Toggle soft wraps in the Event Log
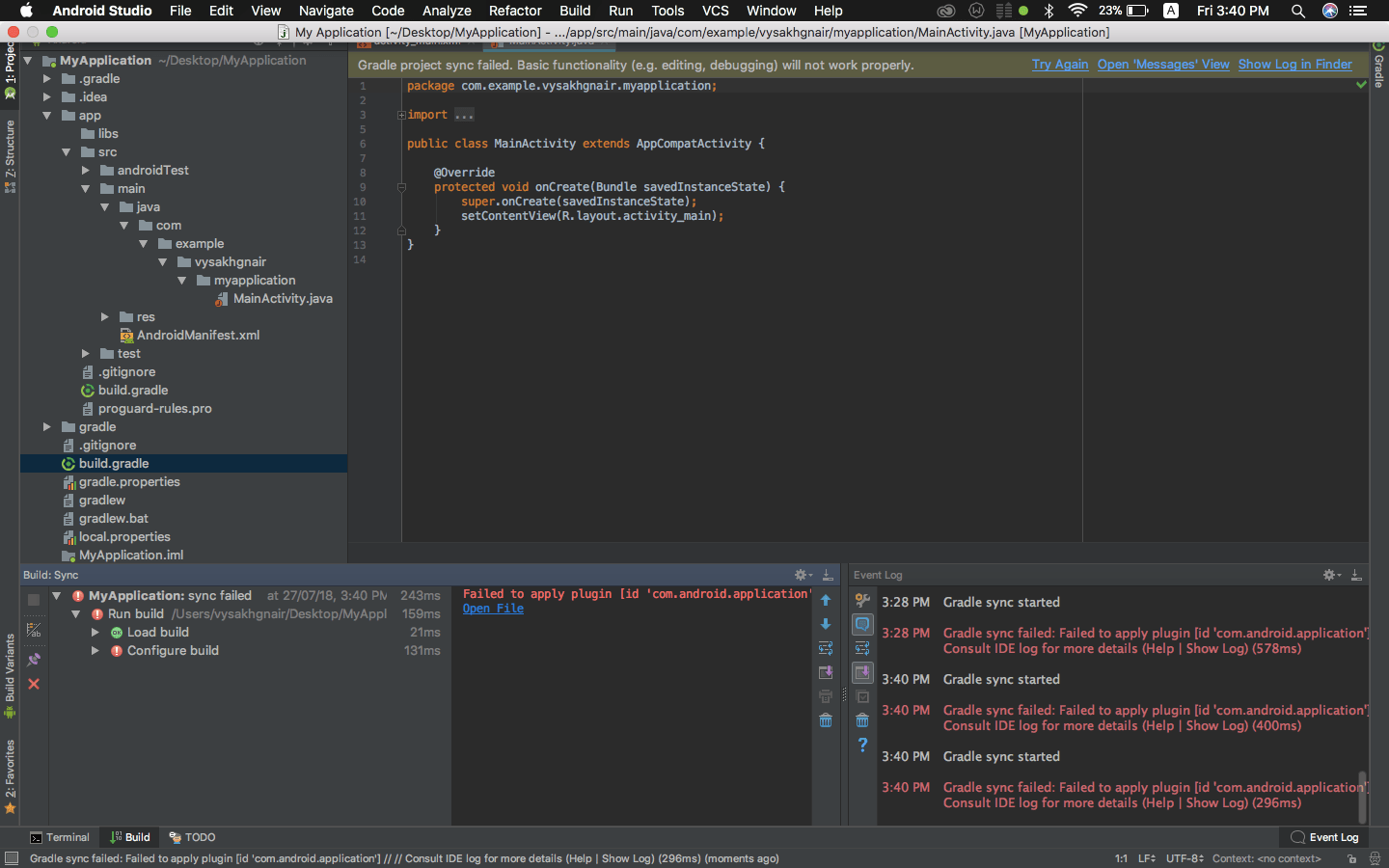 (x=862, y=648)
